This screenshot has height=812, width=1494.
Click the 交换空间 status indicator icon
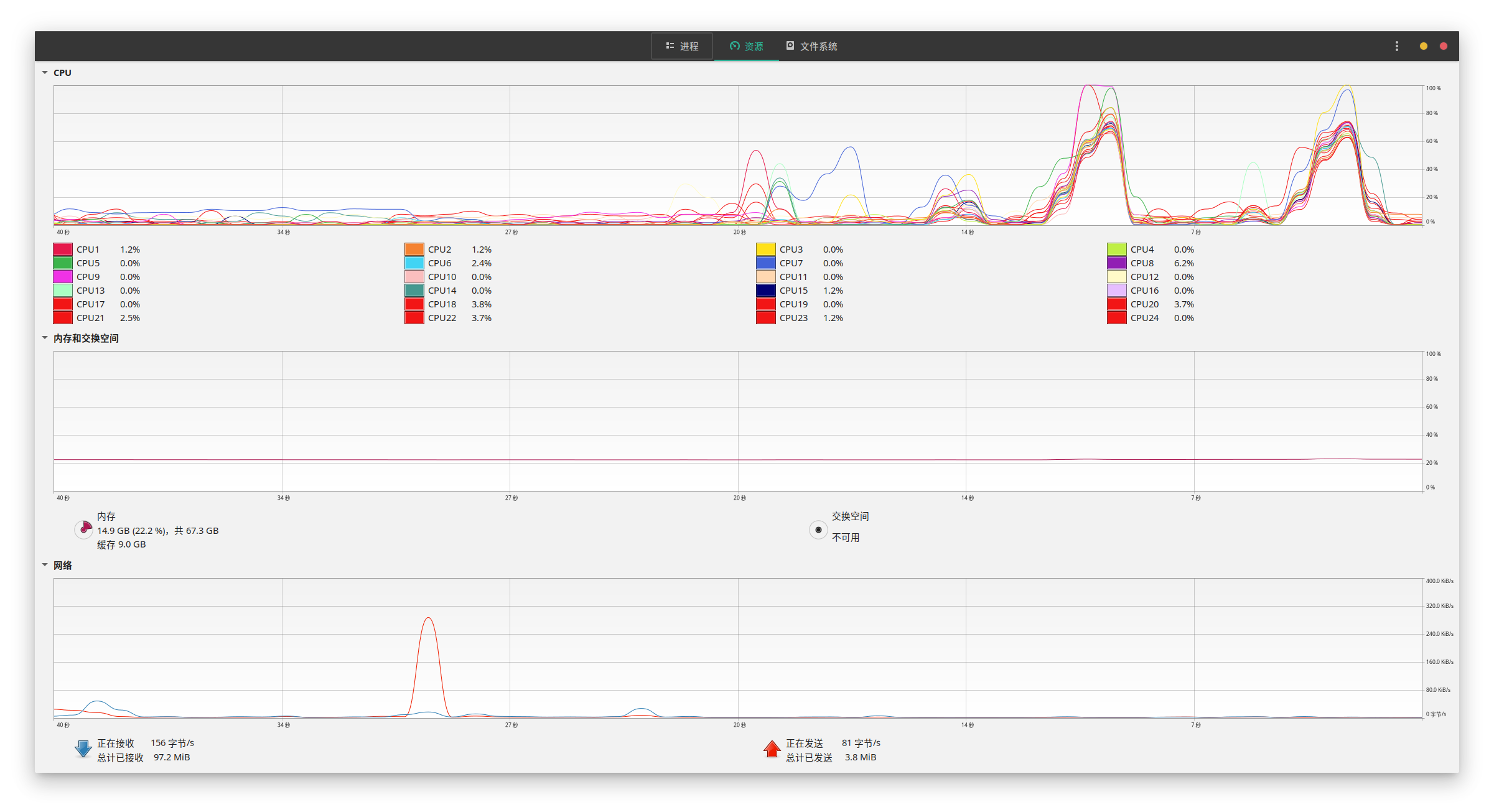818,530
